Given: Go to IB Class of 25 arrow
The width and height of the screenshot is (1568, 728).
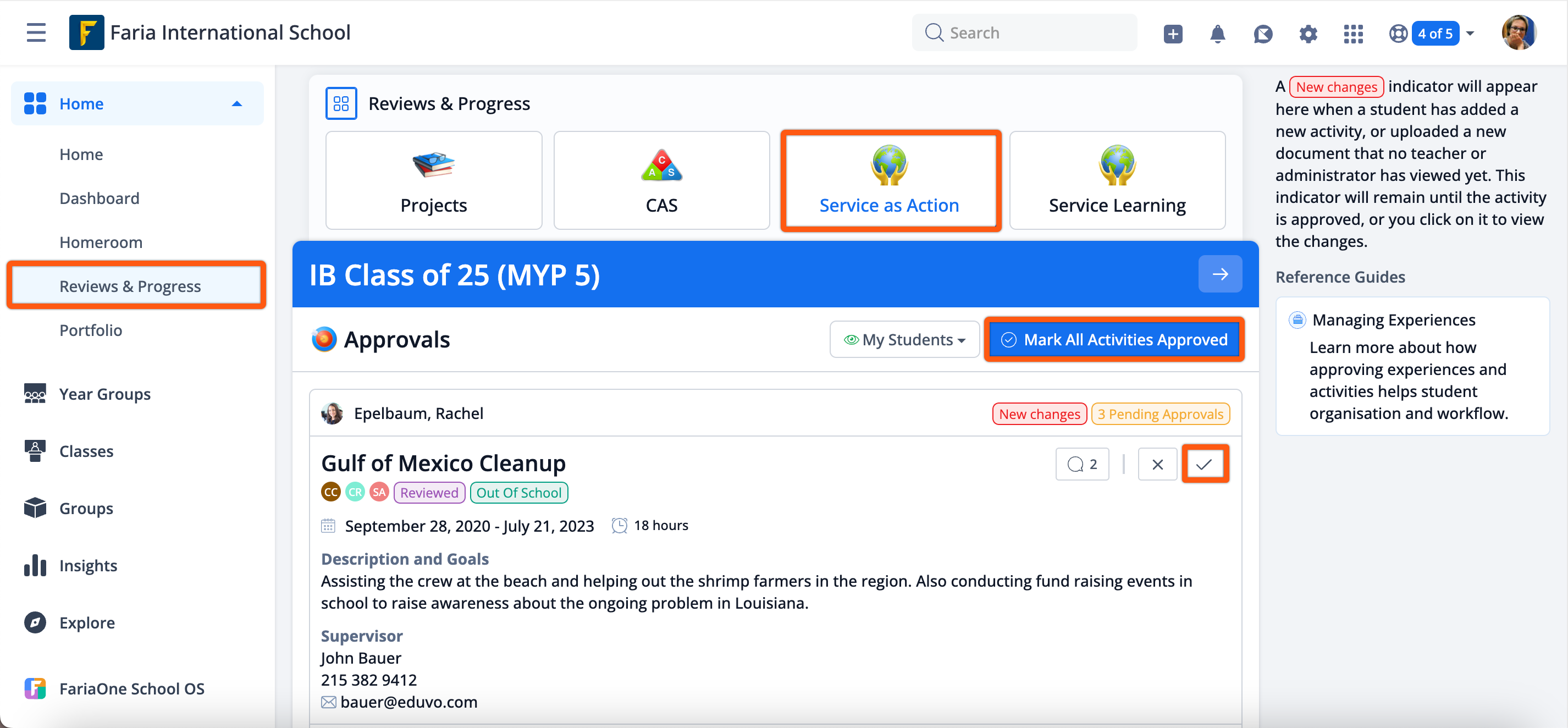Looking at the screenshot, I should click(x=1220, y=274).
